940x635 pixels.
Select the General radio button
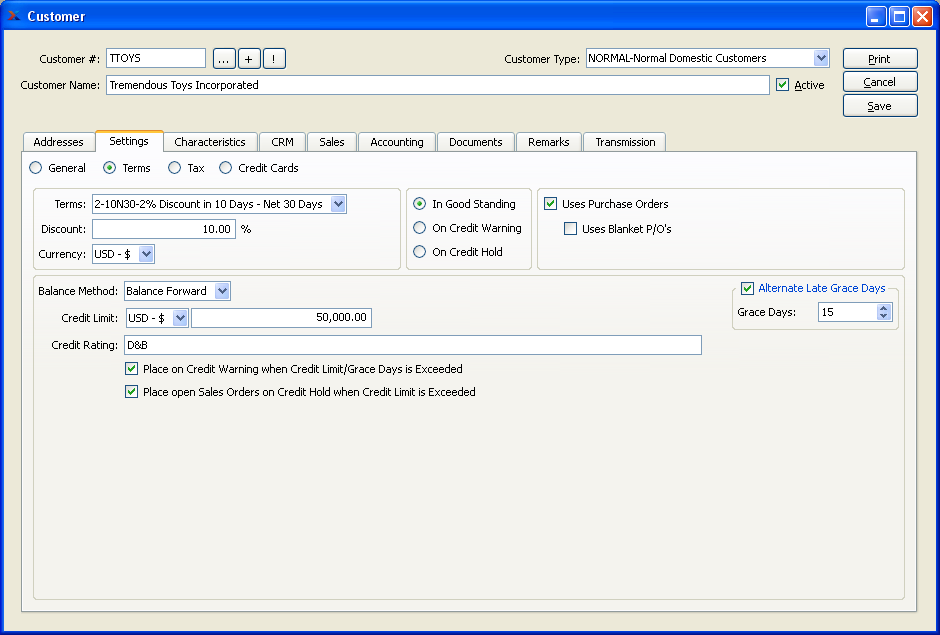[x=36, y=168]
